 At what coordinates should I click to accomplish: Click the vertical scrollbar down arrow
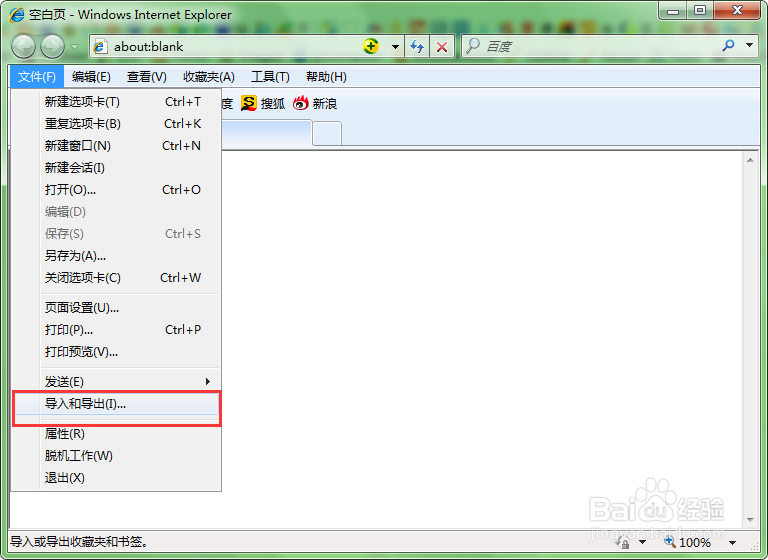point(750,519)
